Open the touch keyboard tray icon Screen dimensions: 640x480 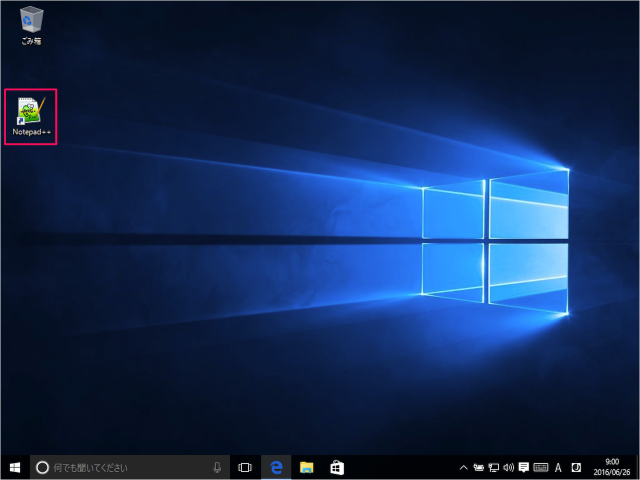click(541, 468)
